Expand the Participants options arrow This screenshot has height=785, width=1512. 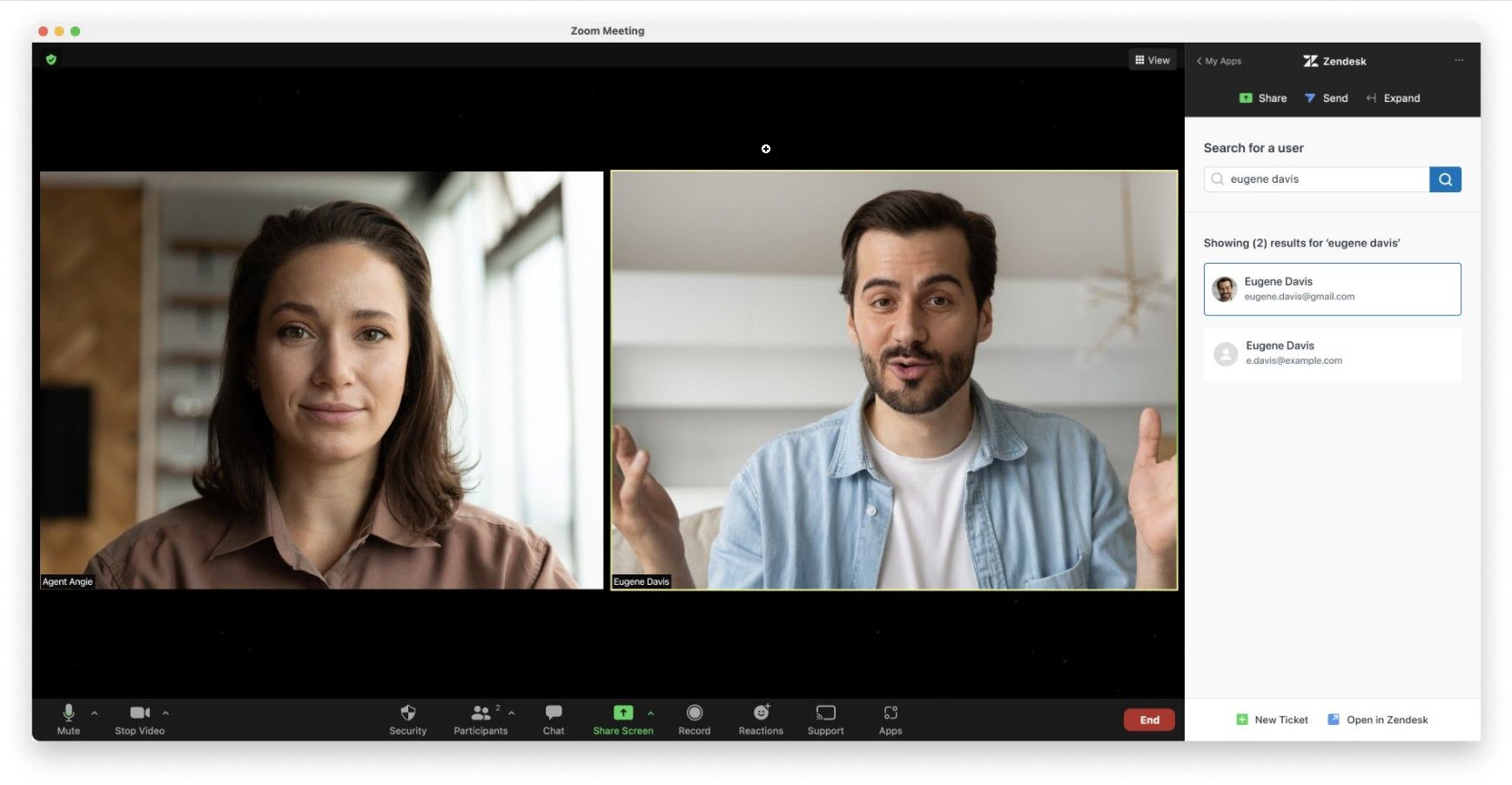coord(512,713)
